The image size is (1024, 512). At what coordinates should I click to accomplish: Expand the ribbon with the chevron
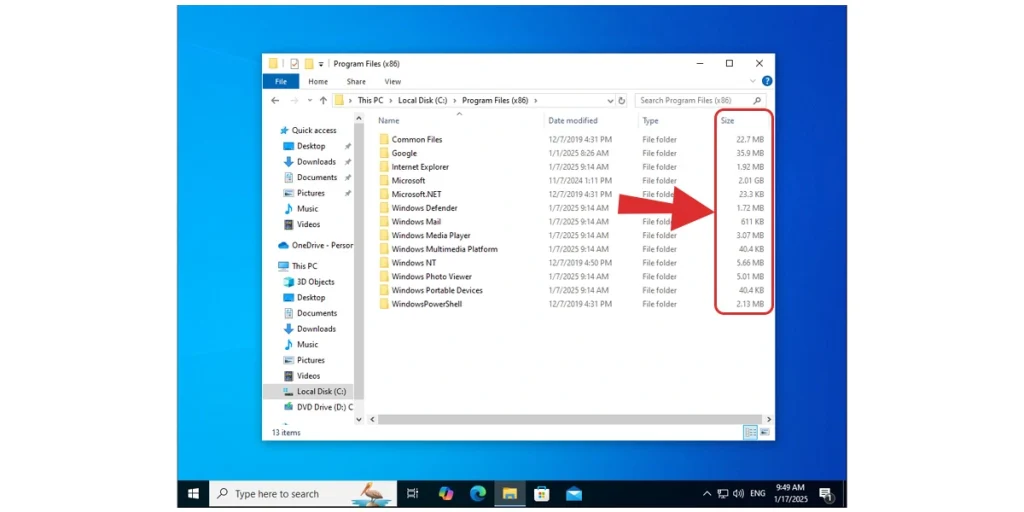pyautogui.click(x=754, y=81)
